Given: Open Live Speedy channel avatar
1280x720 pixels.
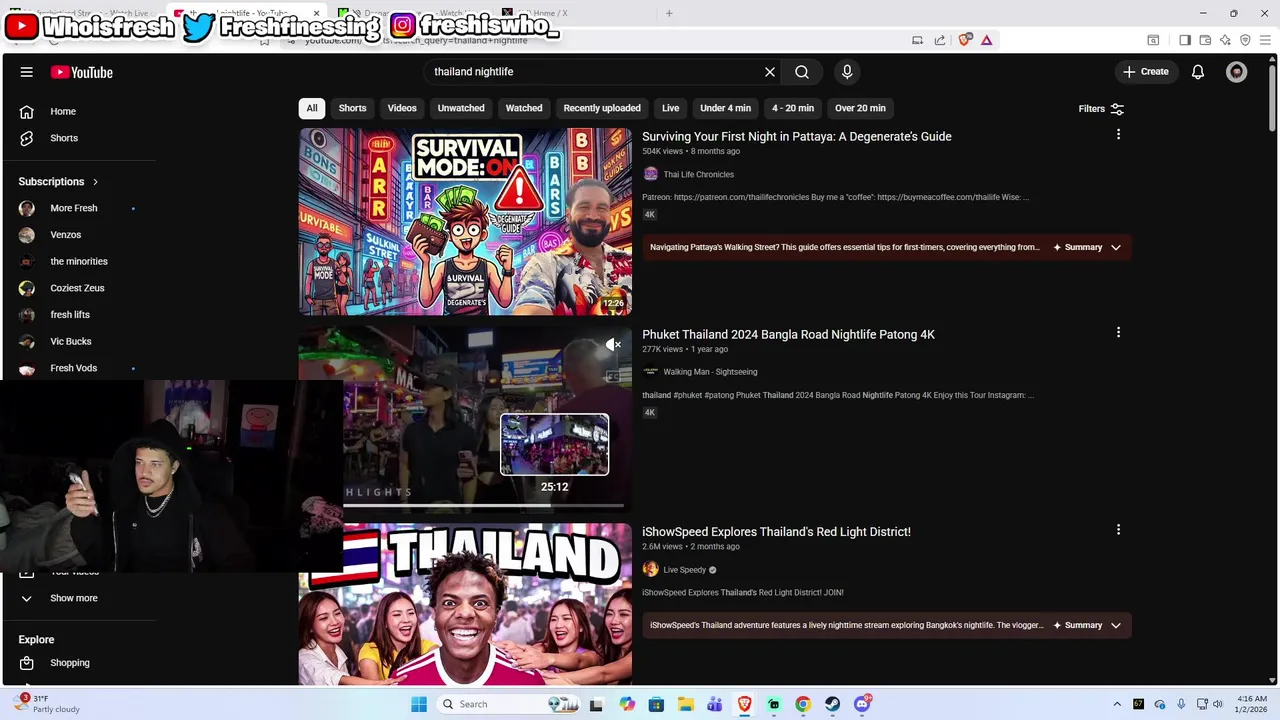Looking at the screenshot, I should (650, 569).
